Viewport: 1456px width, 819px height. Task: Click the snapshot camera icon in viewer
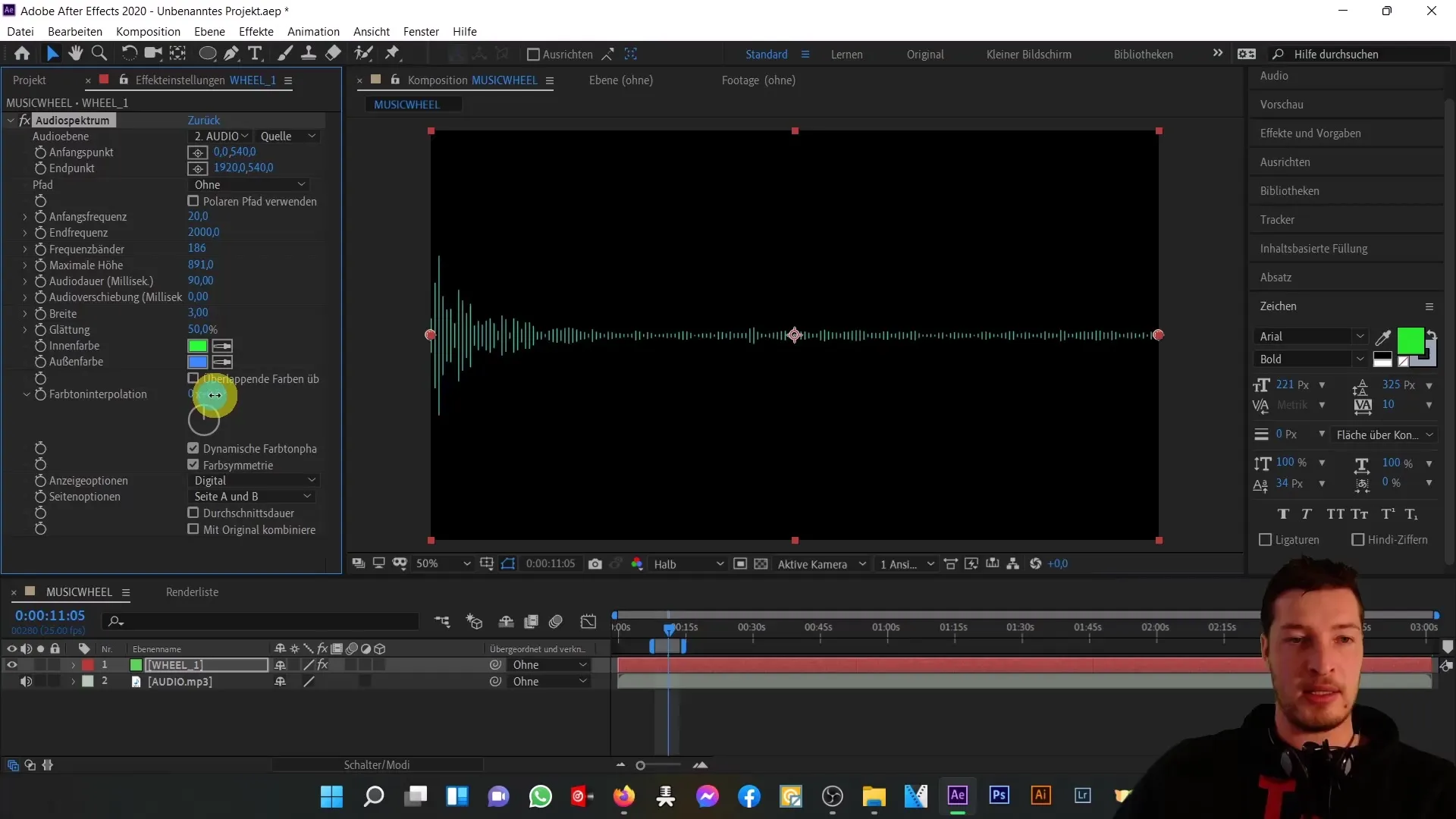[595, 563]
